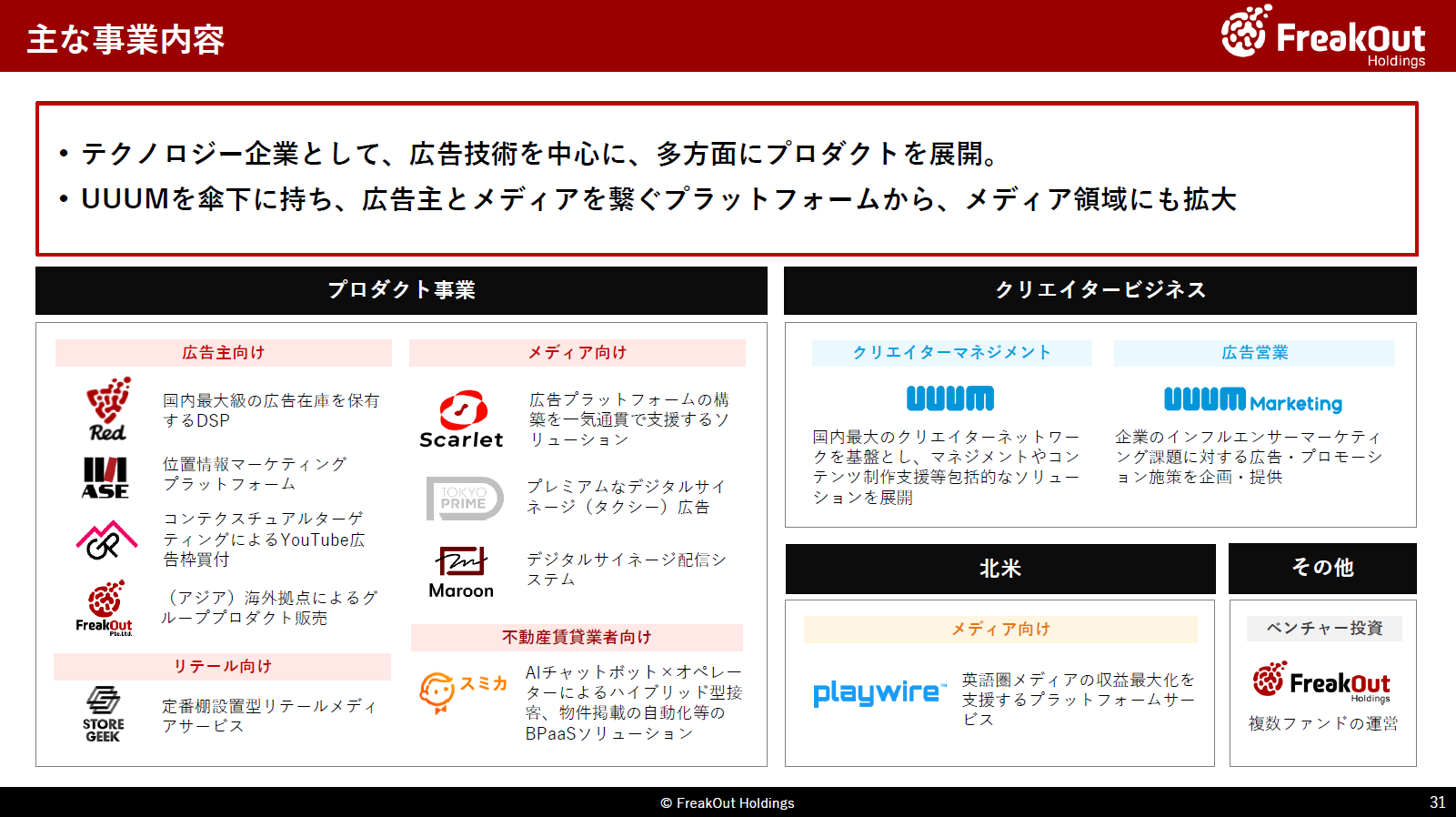Click the FreakOut Pte. Ltd. logo
Viewport: 1456px width, 817px height.
[x=105, y=608]
